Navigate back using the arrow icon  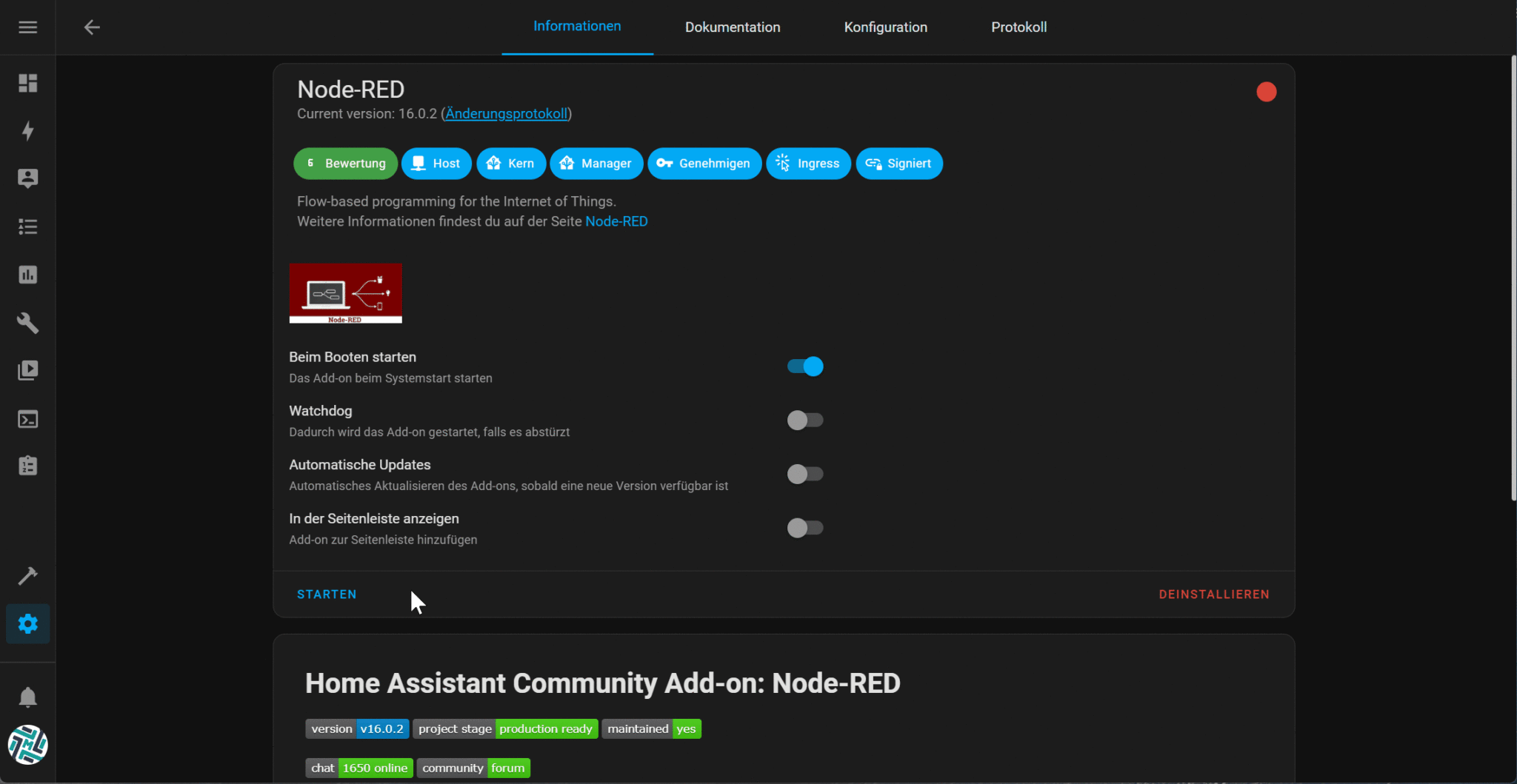click(92, 27)
